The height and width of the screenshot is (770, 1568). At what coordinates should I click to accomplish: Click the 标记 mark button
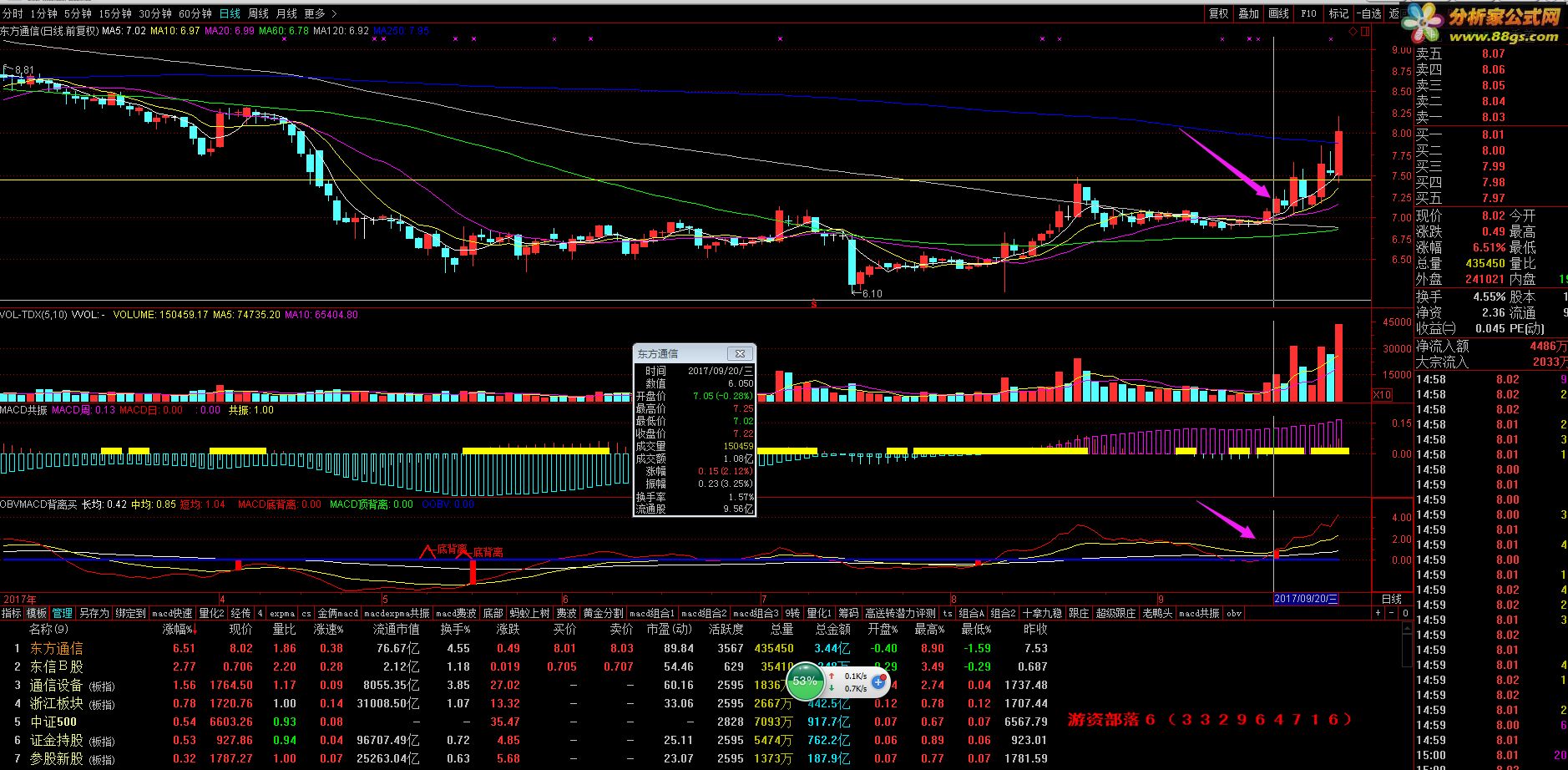(x=1338, y=13)
